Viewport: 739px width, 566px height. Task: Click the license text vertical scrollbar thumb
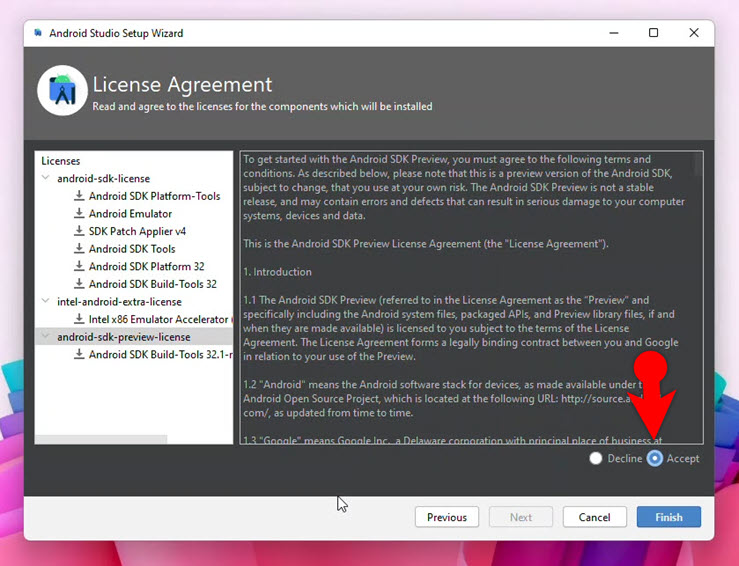(x=698, y=164)
